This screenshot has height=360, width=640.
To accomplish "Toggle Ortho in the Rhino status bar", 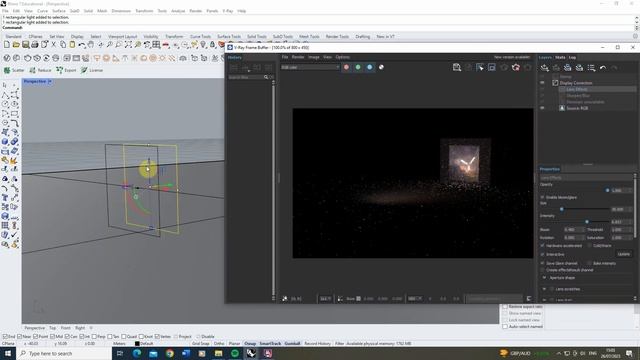I will coord(219,344).
